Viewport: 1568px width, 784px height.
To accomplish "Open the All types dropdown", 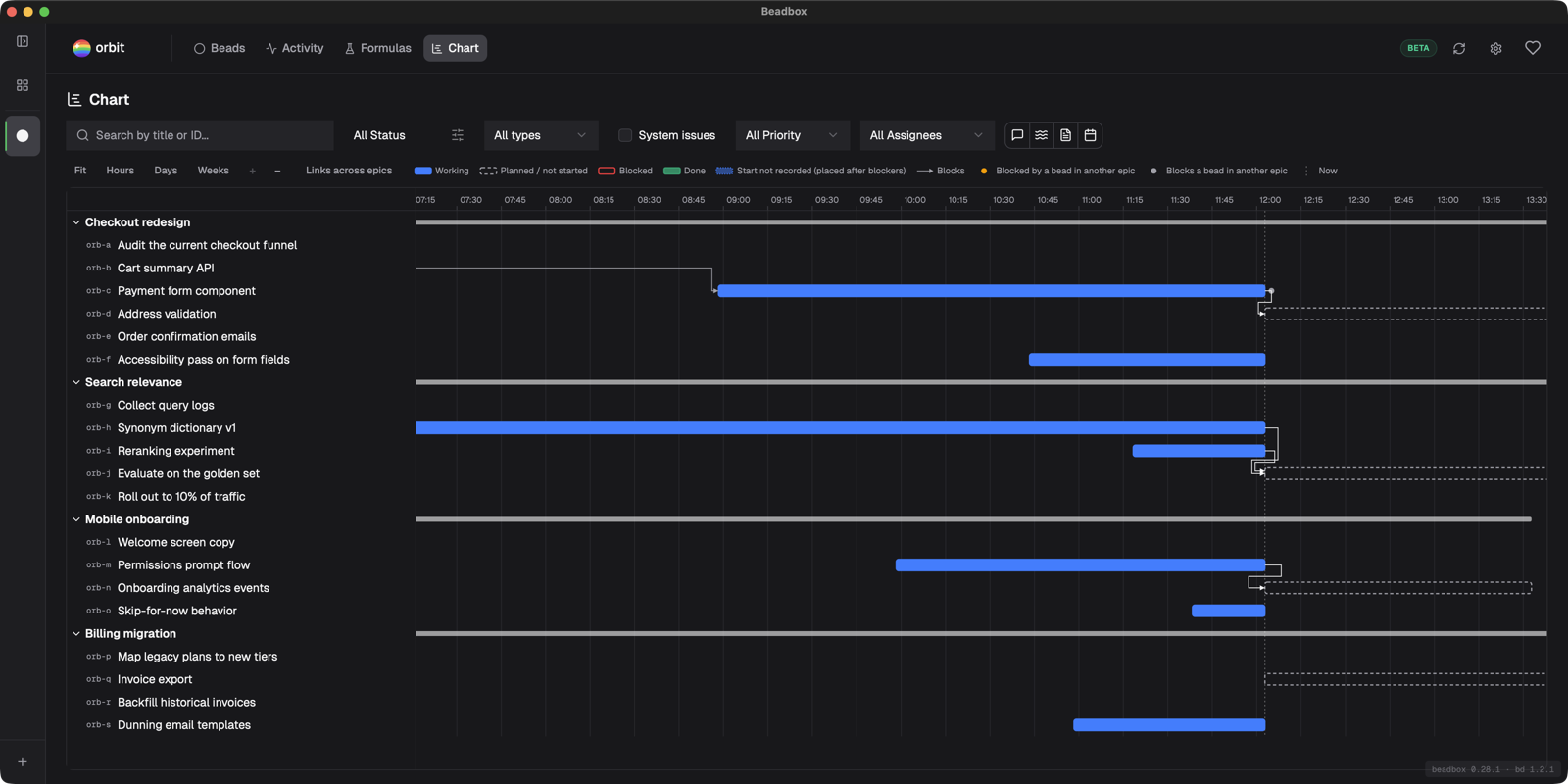I will click(540, 135).
